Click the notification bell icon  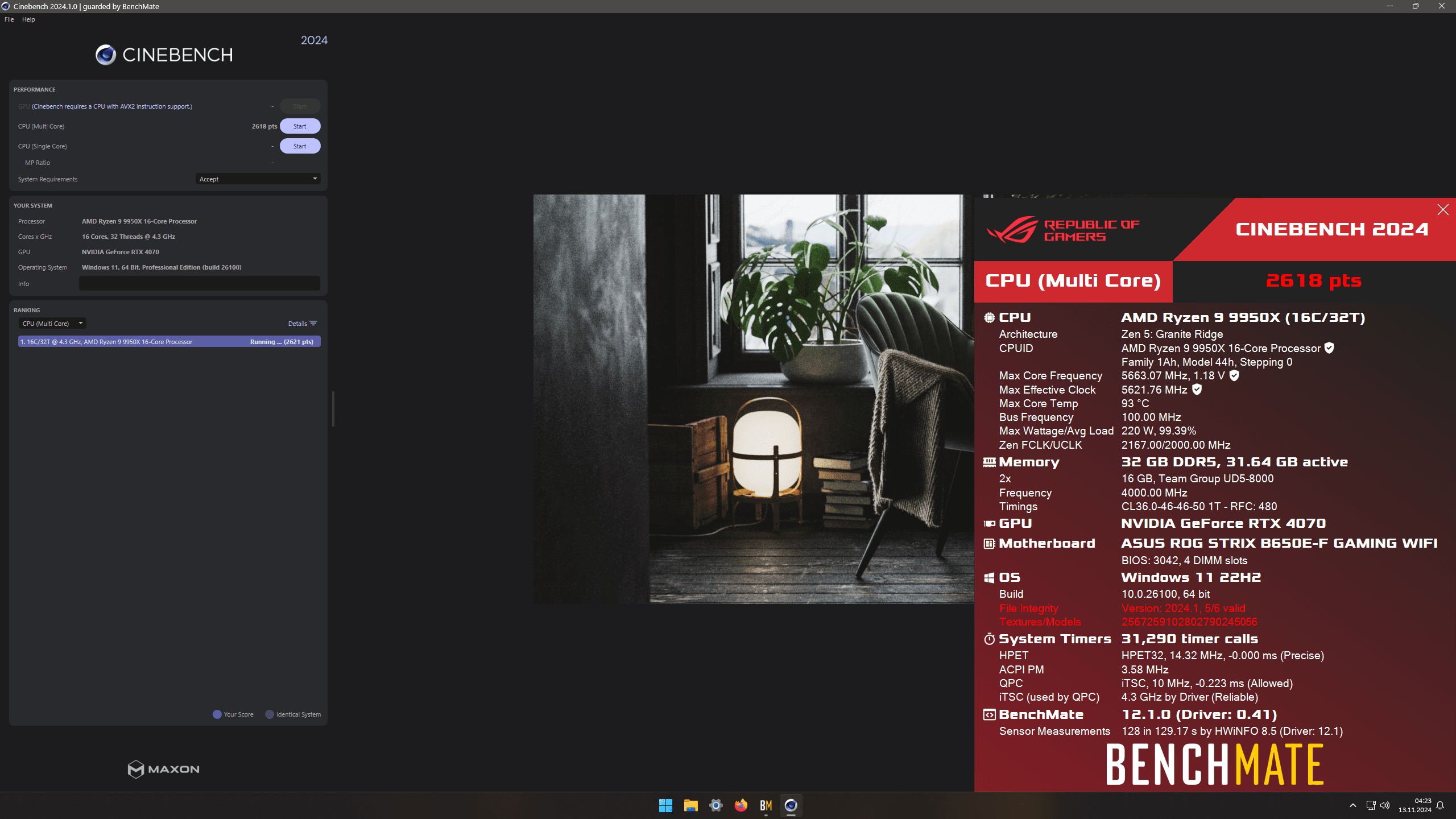(1440, 805)
